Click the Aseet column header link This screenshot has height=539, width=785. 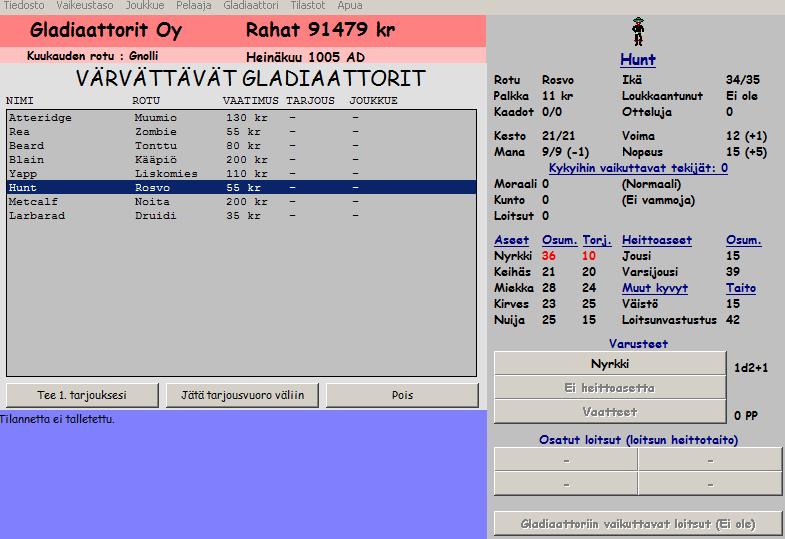tap(511, 240)
